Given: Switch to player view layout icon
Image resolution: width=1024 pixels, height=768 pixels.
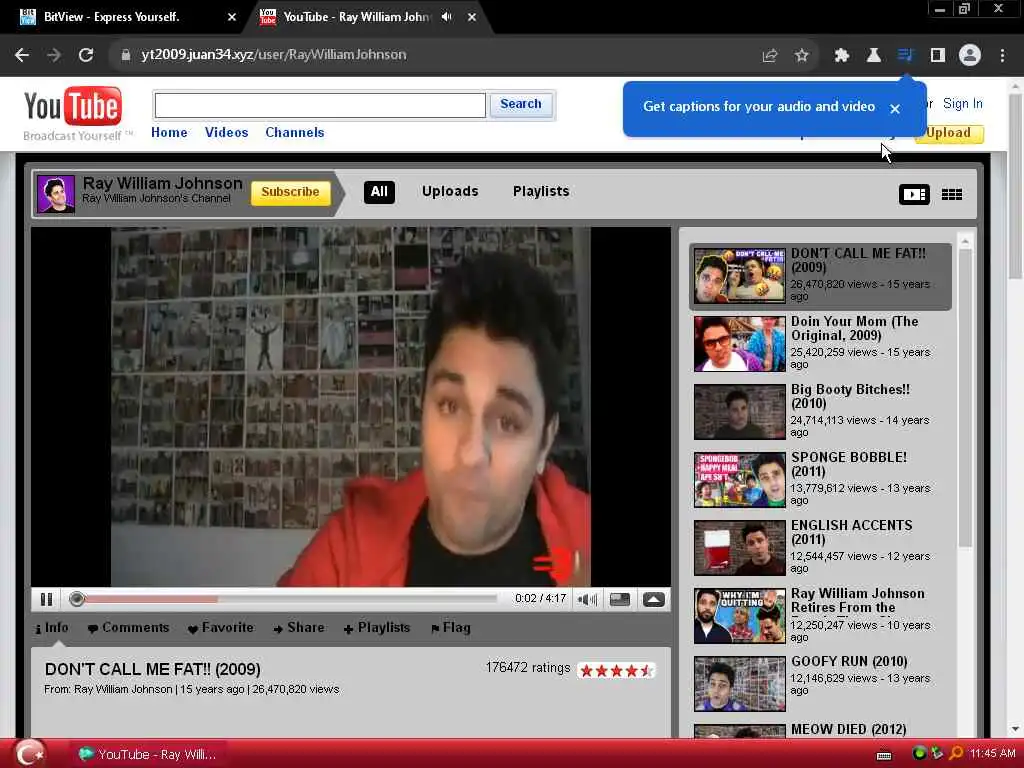Looking at the screenshot, I should point(914,194).
